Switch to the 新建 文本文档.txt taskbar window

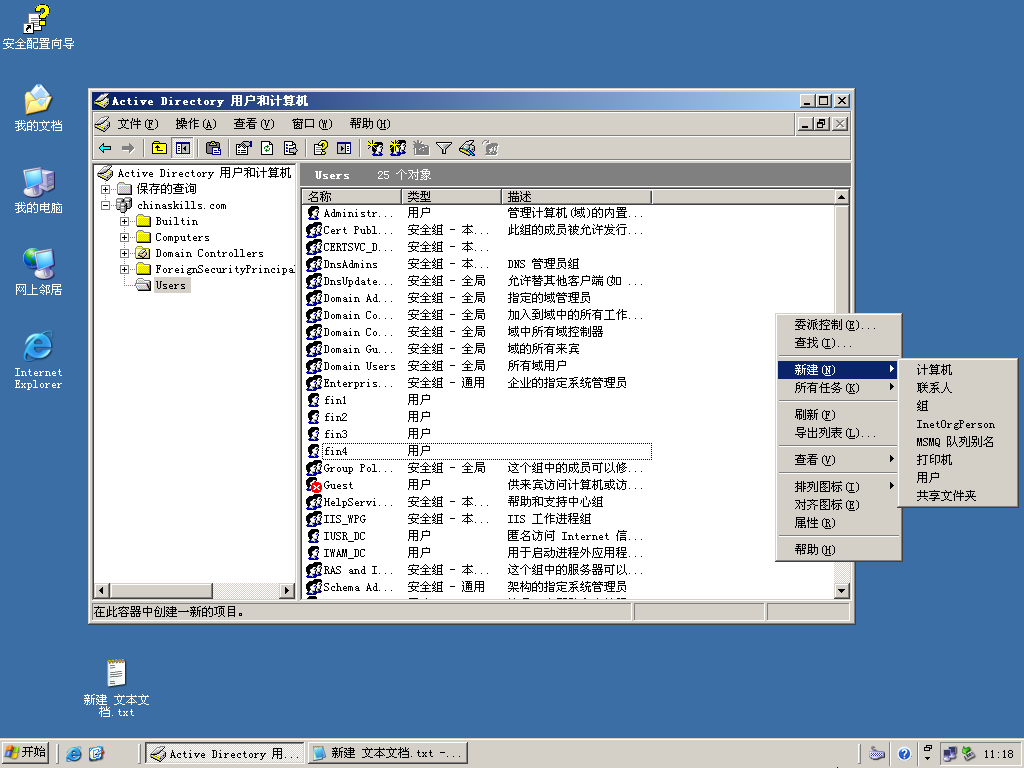pyautogui.click(x=388, y=754)
